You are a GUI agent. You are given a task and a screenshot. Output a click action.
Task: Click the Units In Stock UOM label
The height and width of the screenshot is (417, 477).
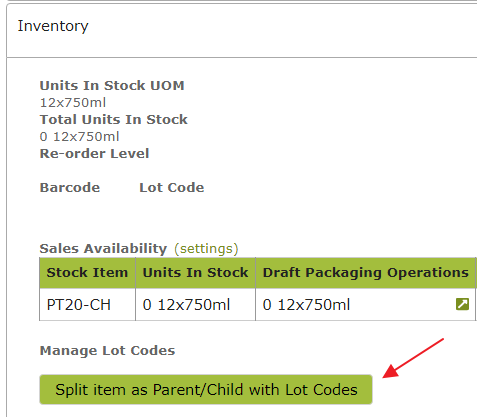click(x=112, y=86)
